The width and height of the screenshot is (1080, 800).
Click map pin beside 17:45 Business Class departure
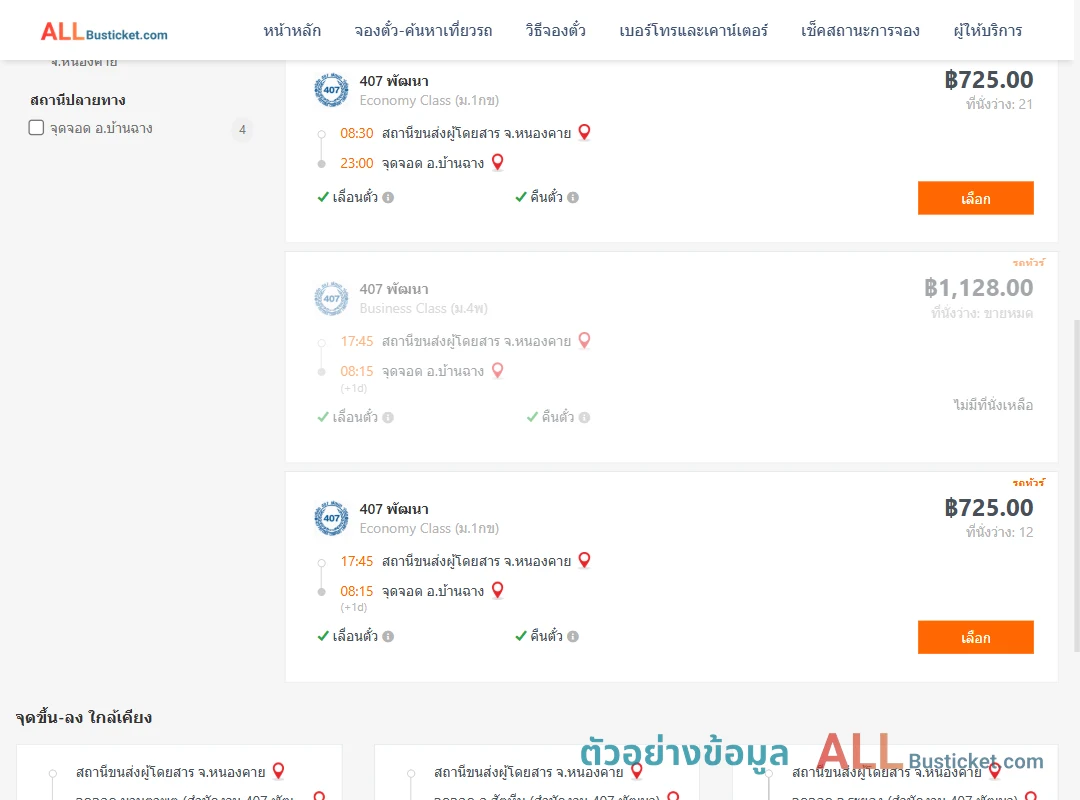tap(584, 340)
